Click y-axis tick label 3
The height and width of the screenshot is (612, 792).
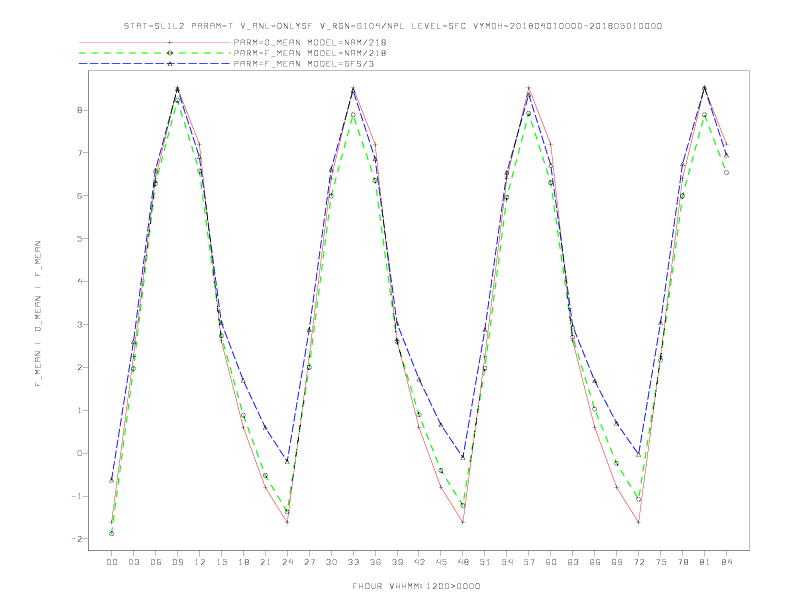pos(79,324)
